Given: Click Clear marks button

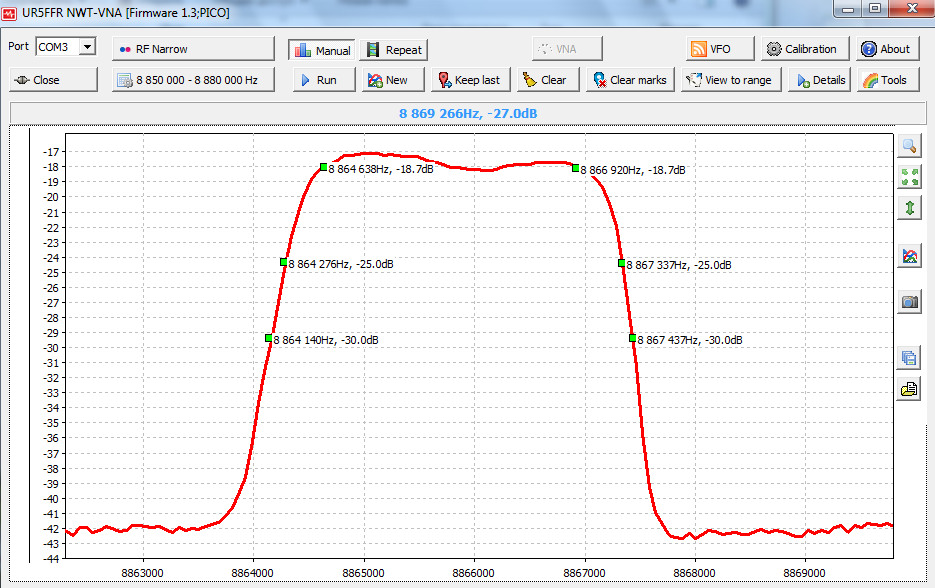Looking at the screenshot, I should (628, 80).
